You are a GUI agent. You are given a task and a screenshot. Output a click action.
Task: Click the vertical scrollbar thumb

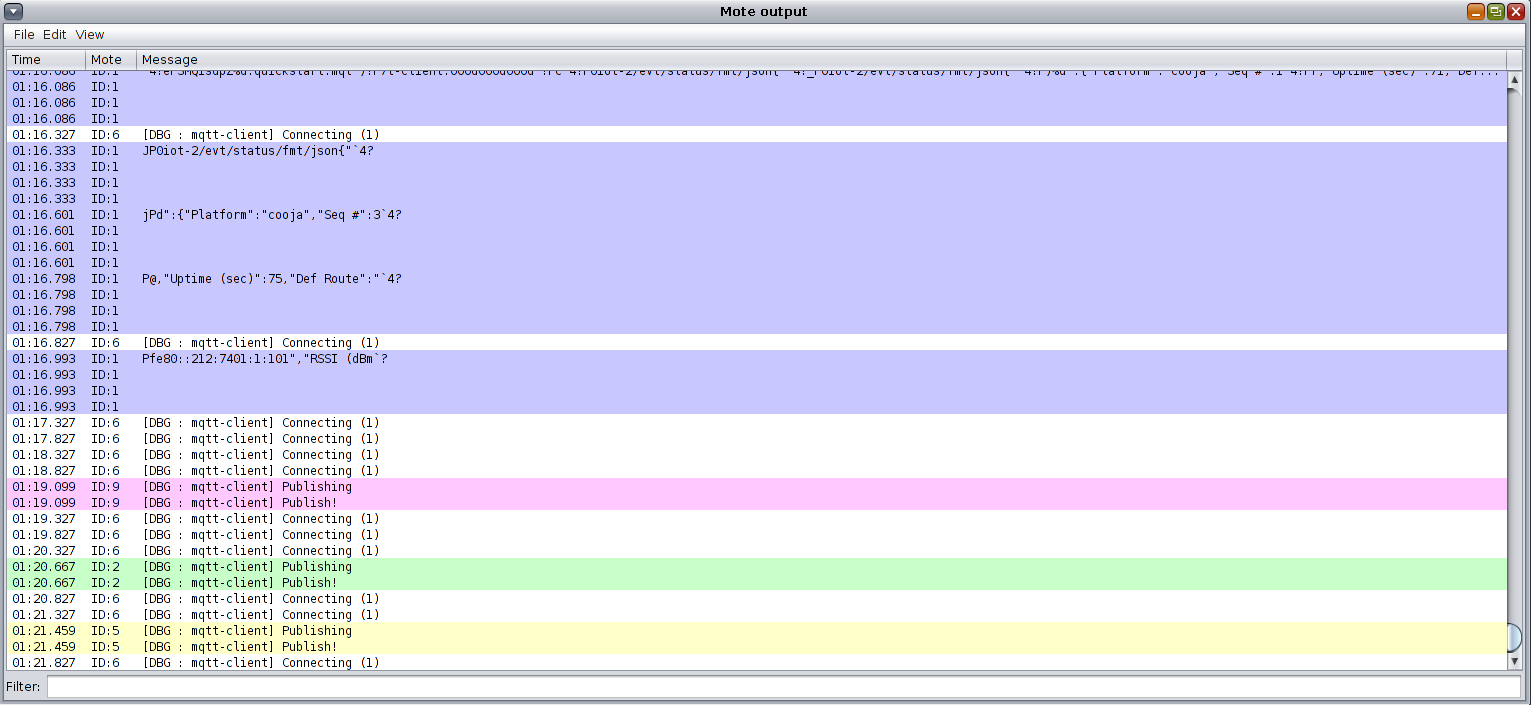click(x=1514, y=636)
